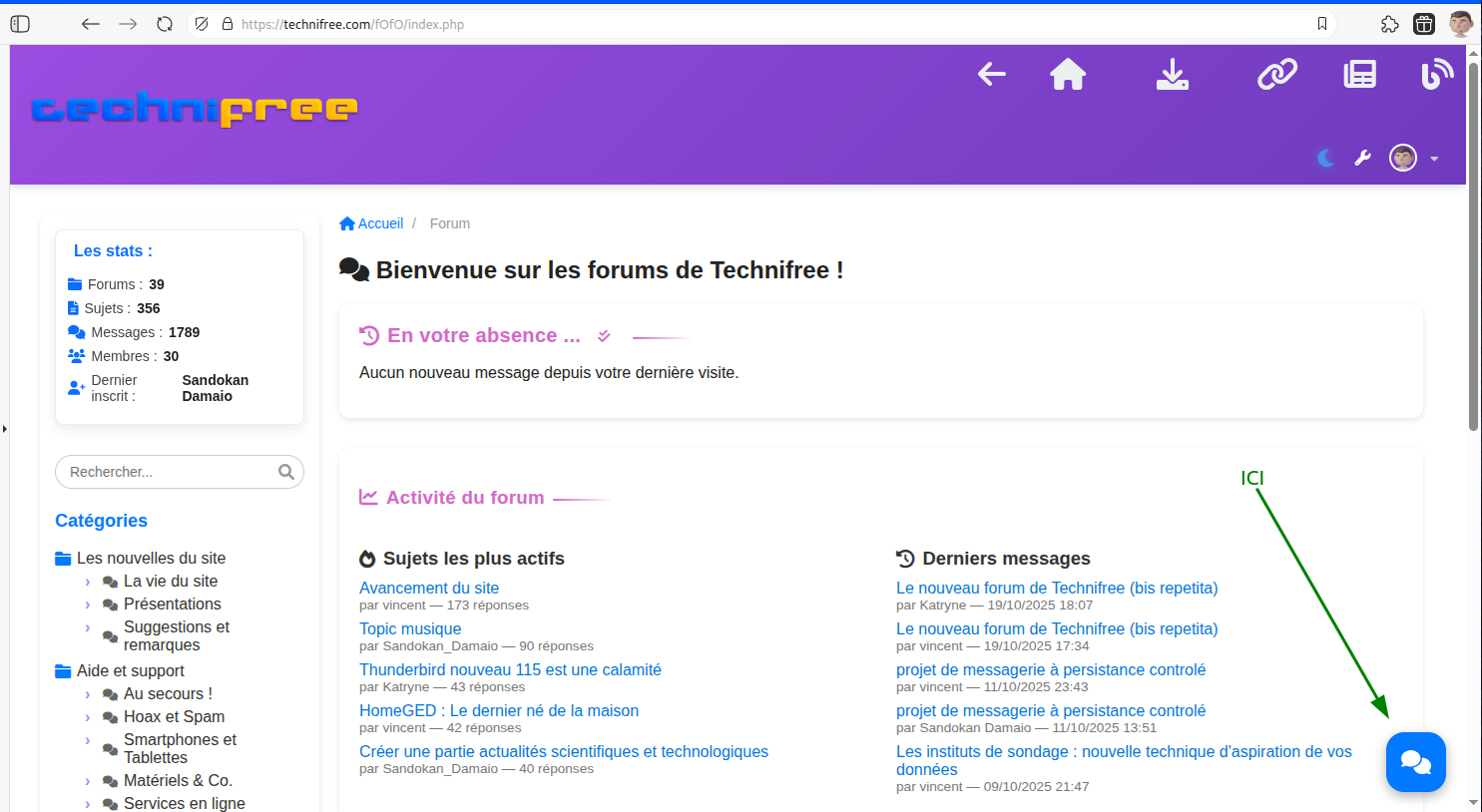Screen dimensions: 1482x812
Task: Click the home icon in header
Action: [x=1068, y=75]
